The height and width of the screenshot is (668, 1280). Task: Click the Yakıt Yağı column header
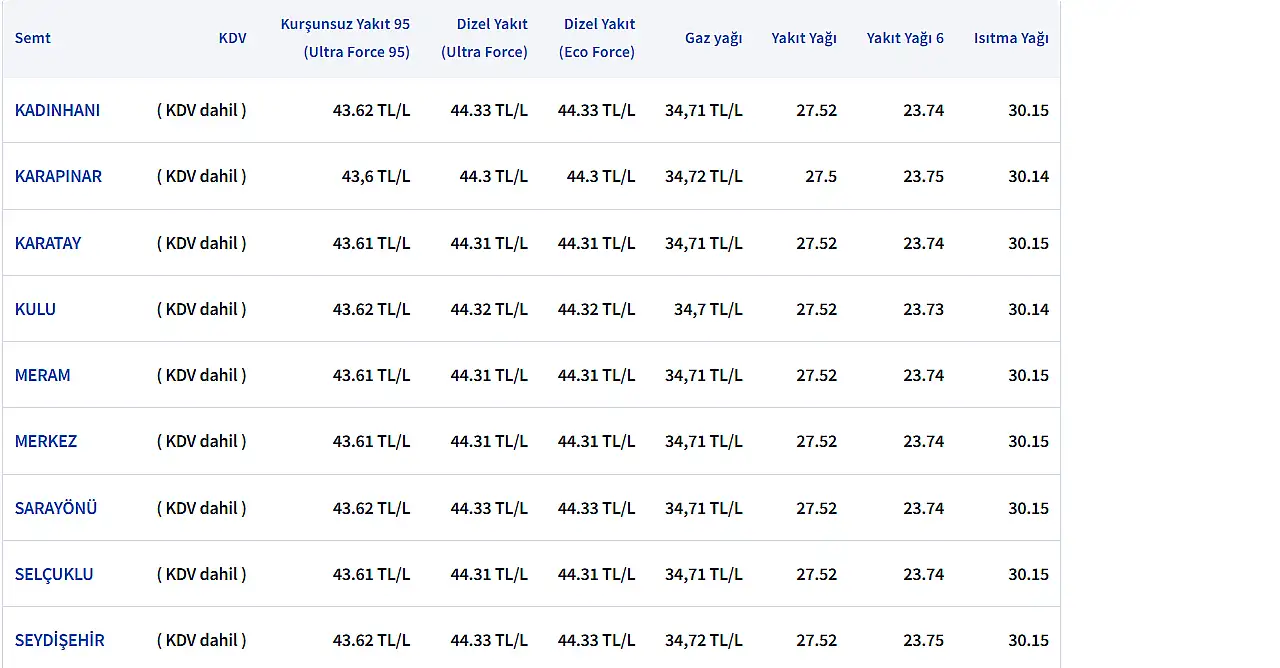pyautogui.click(x=804, y=38)
